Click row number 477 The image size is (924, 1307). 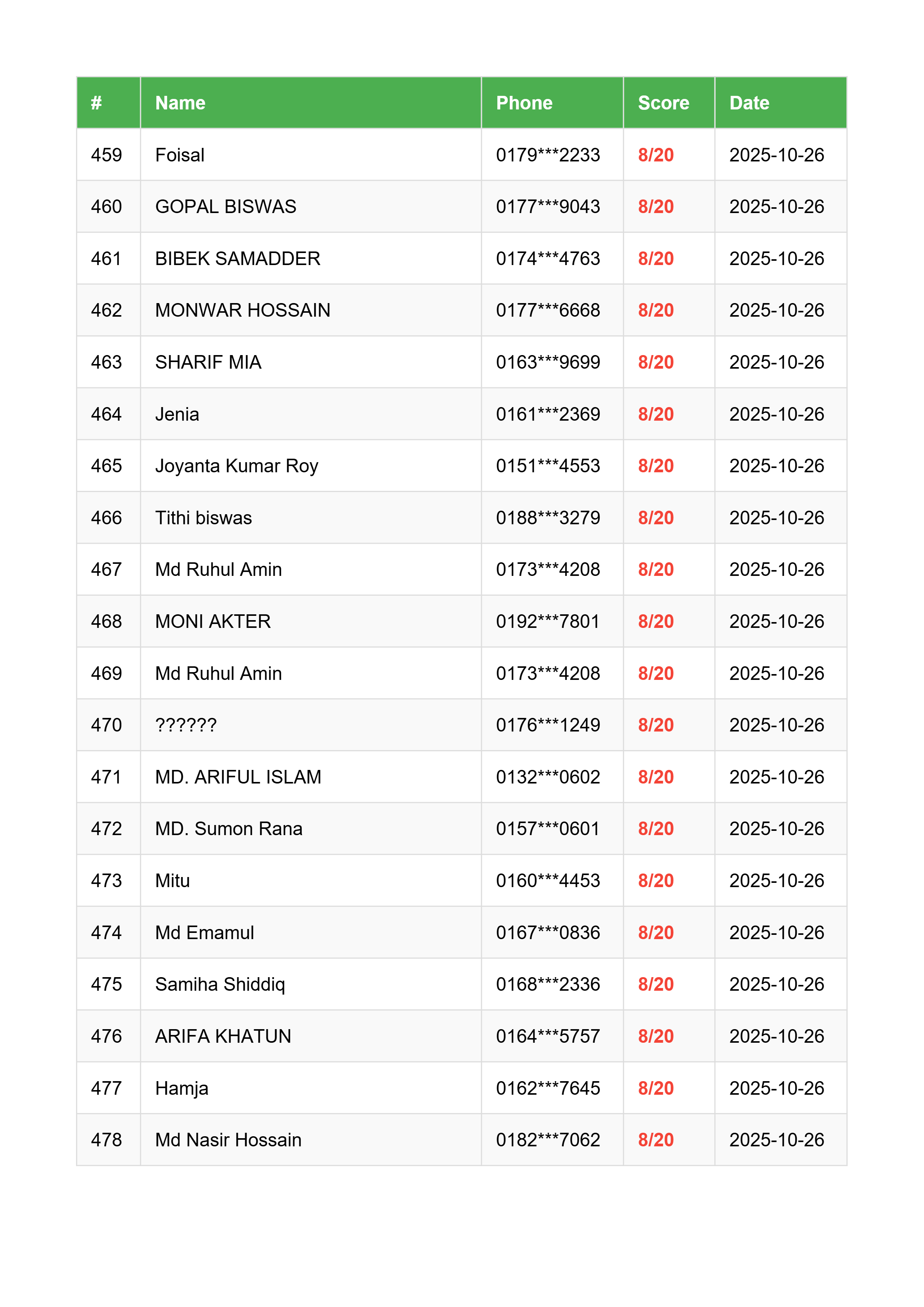click(x=106, y=1088)
